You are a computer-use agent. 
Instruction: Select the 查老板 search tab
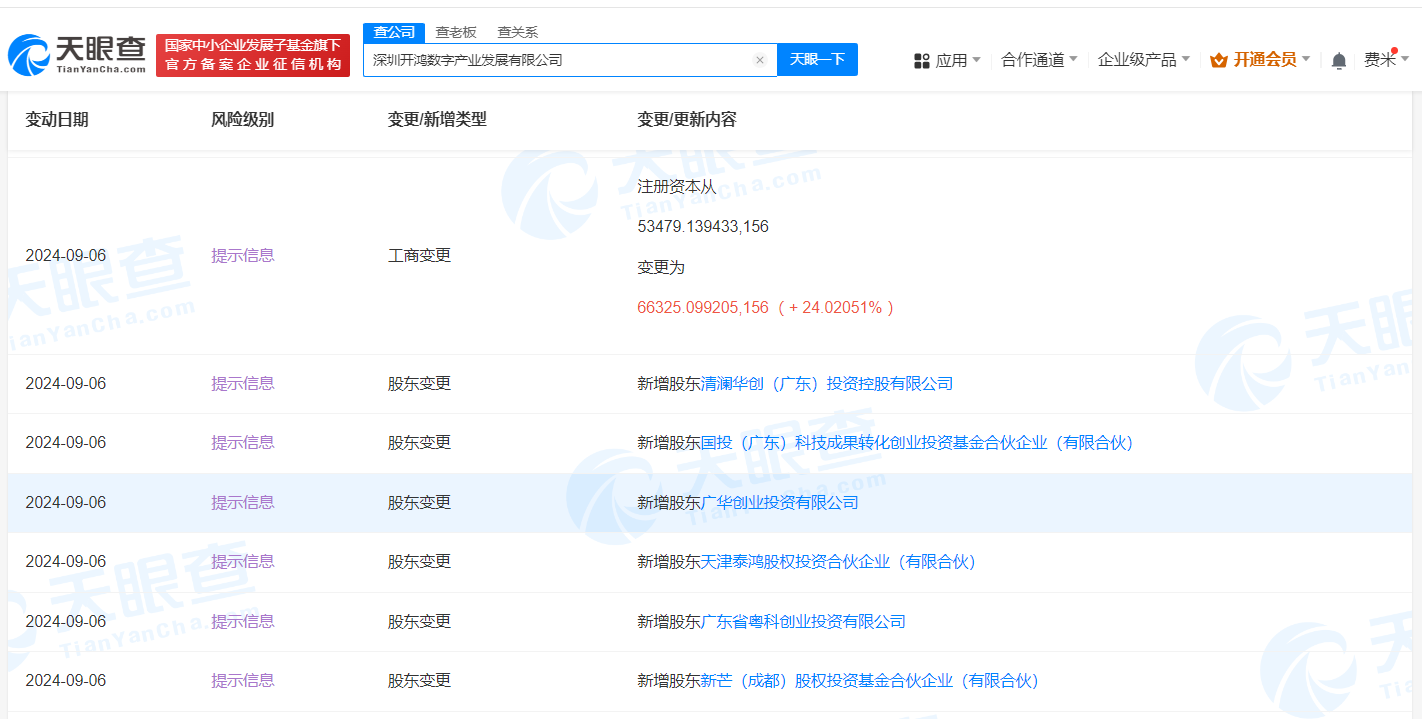[456, 32]
